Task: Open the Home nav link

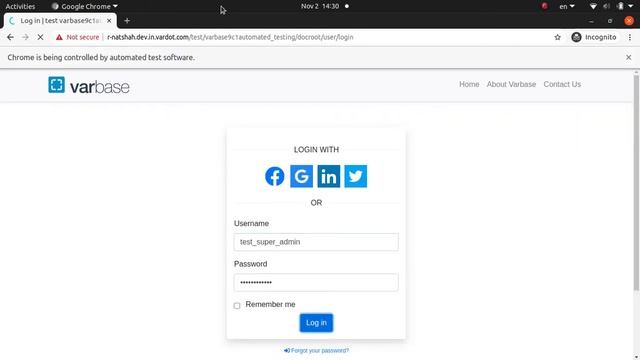Action: [469, 84]
